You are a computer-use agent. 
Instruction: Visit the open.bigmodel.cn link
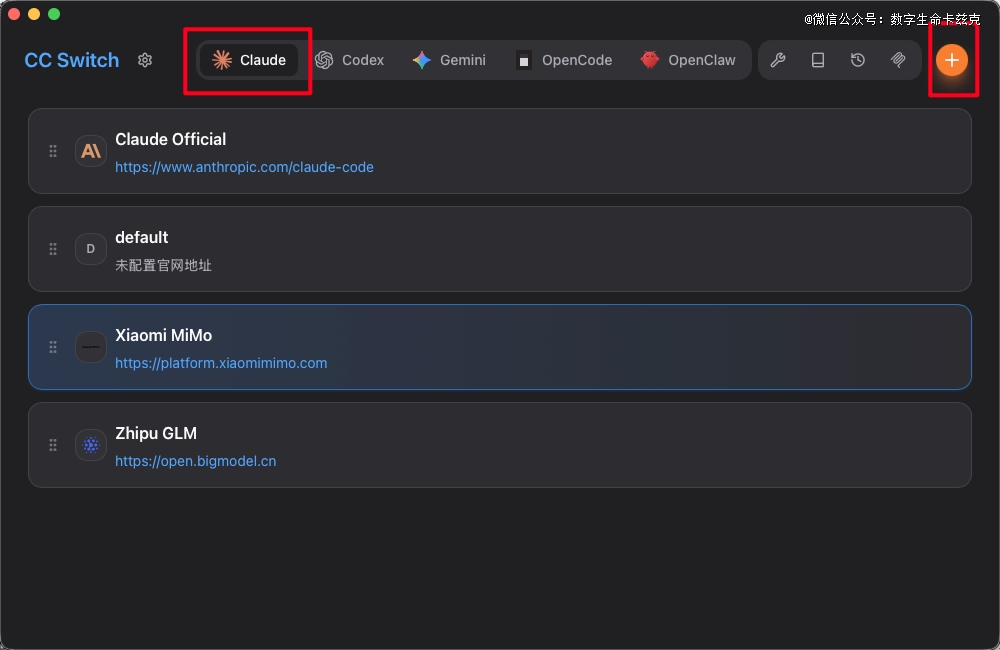196,461
